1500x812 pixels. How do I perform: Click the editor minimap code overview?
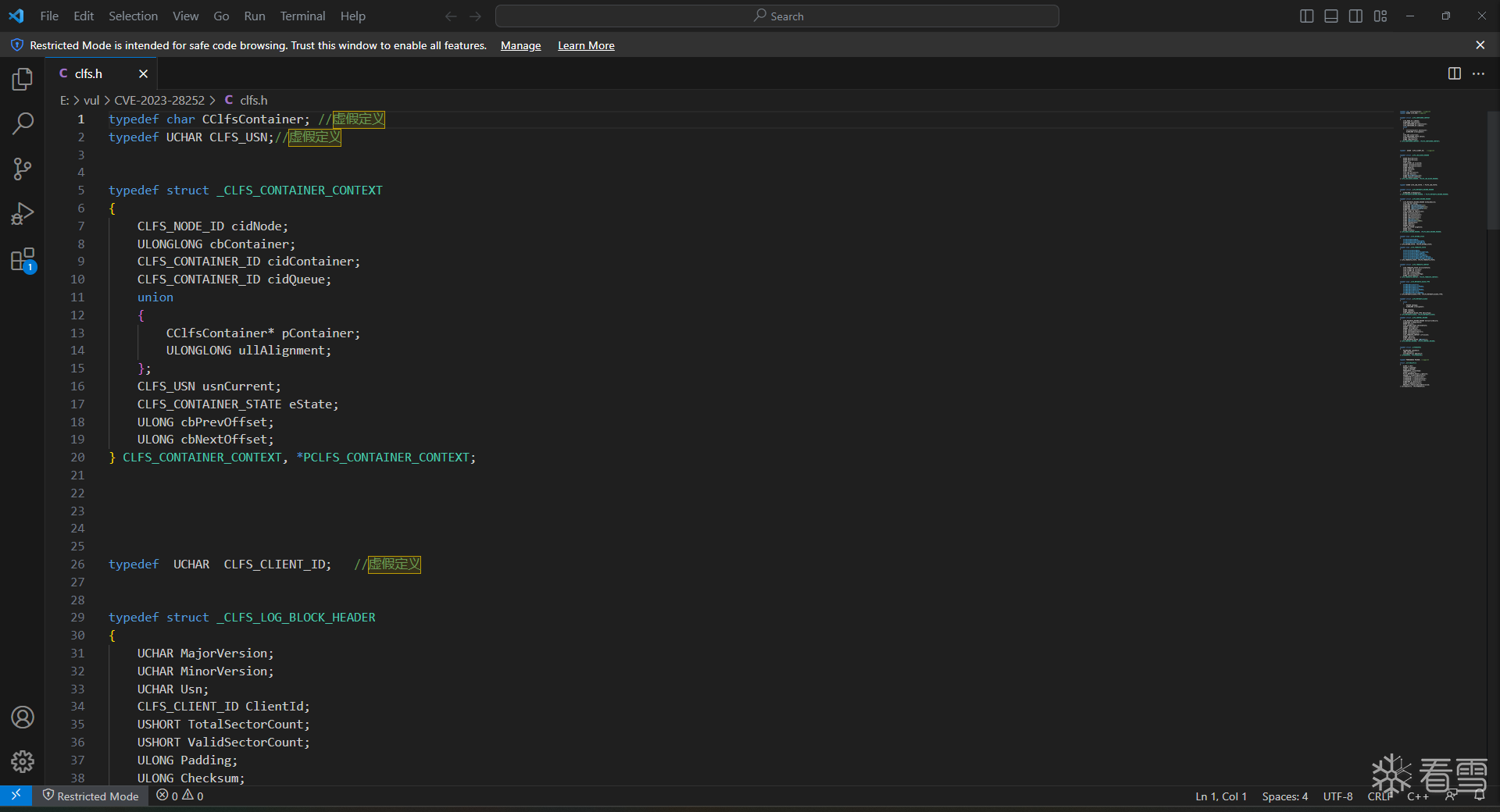(1423, 249)
